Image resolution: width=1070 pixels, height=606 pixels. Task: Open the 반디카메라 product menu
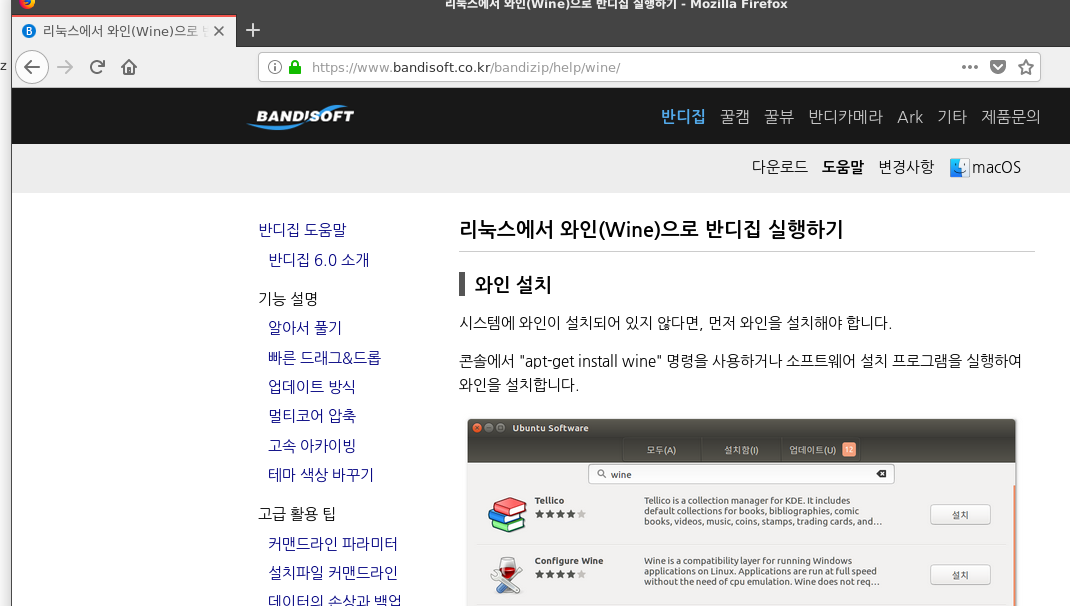[845, 117]
